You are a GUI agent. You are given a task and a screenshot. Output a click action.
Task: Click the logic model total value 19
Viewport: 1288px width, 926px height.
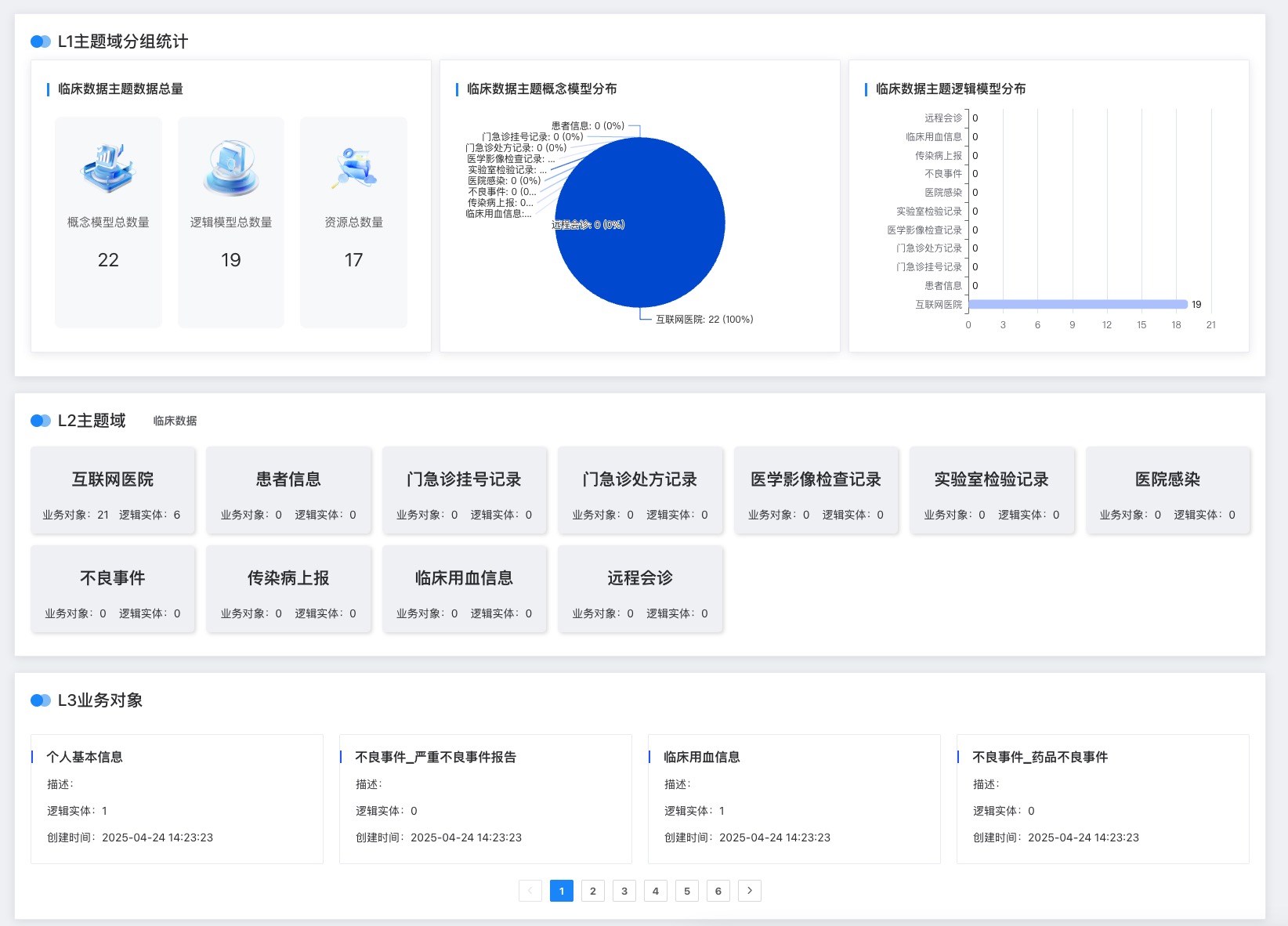click(x=231, y=260)
